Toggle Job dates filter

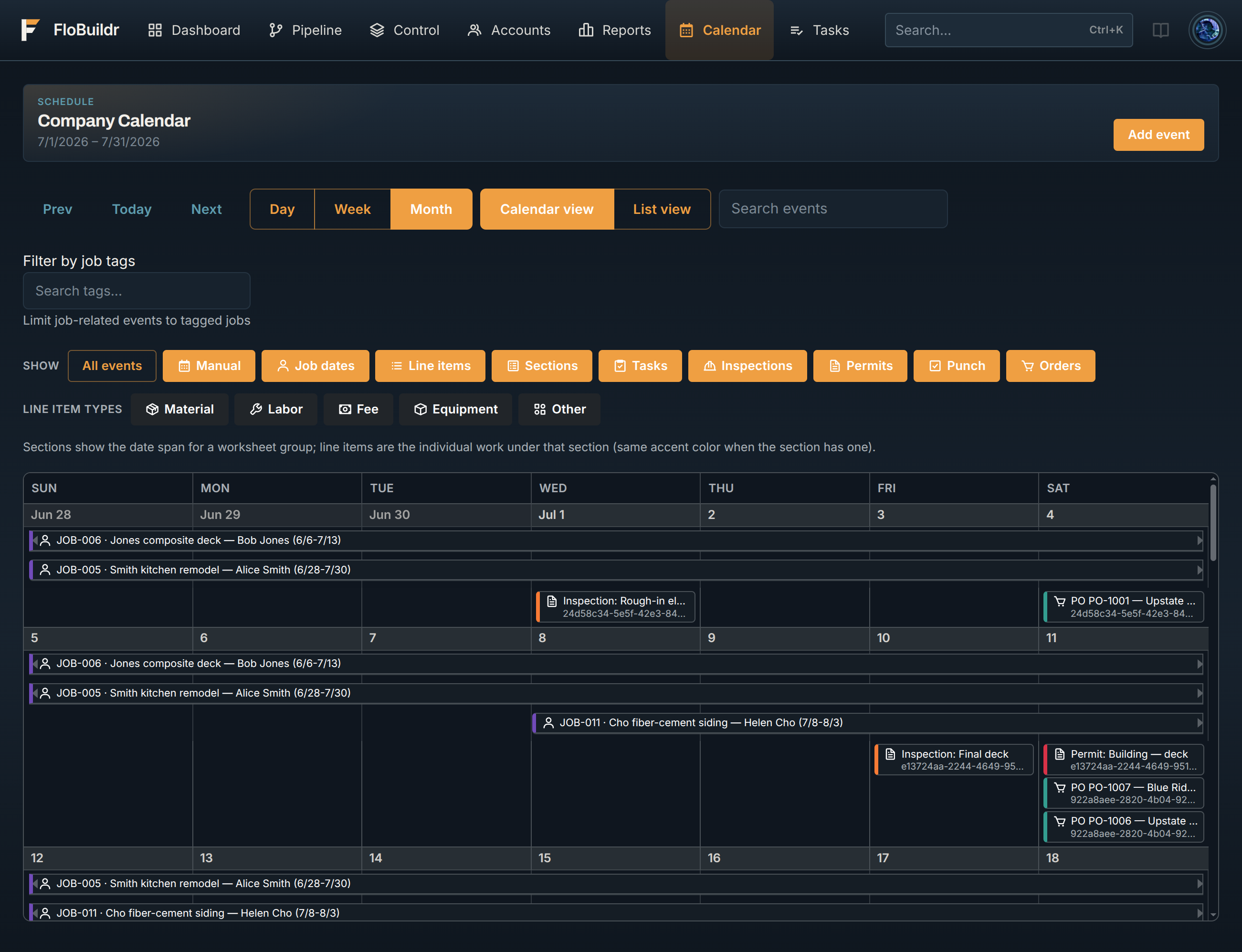click(316, 366)
